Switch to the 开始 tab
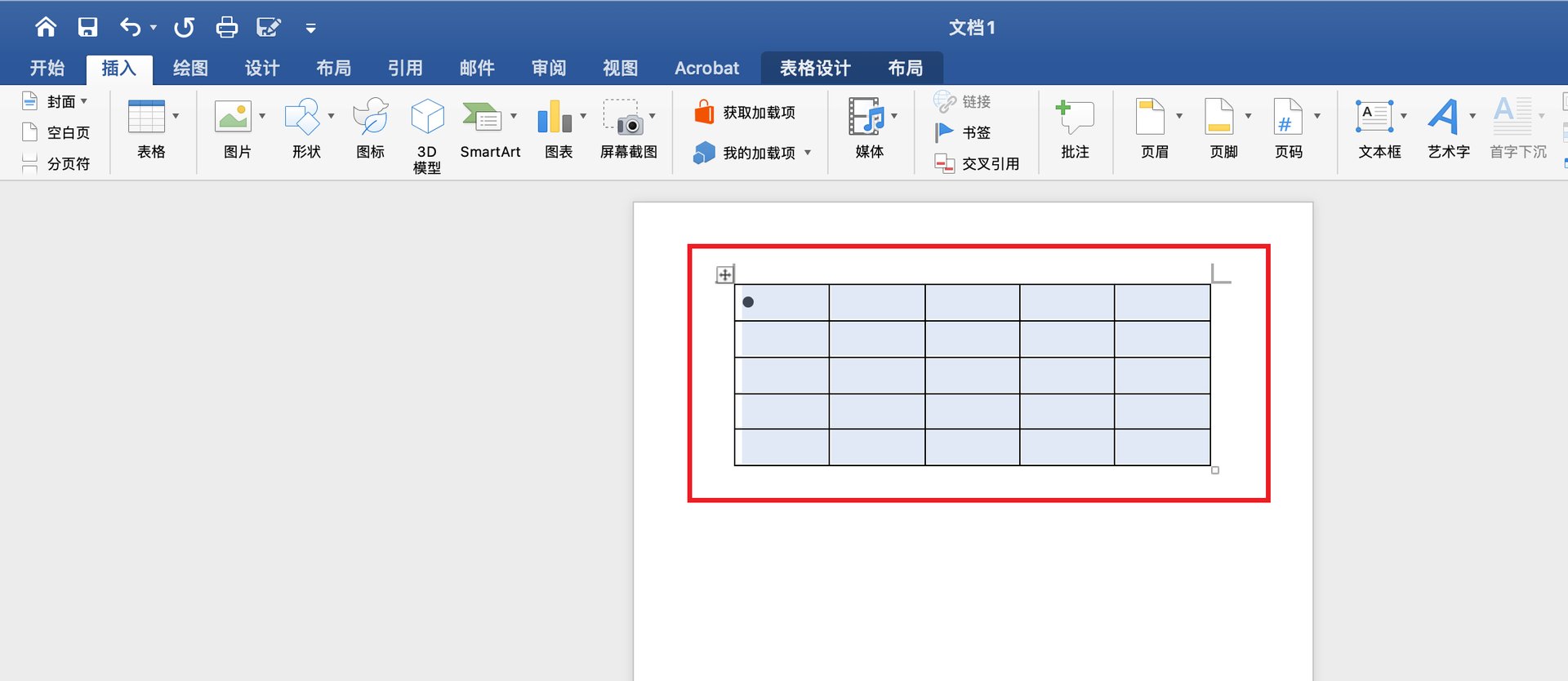The image size is (1568, 681). (x=47, y=68)
